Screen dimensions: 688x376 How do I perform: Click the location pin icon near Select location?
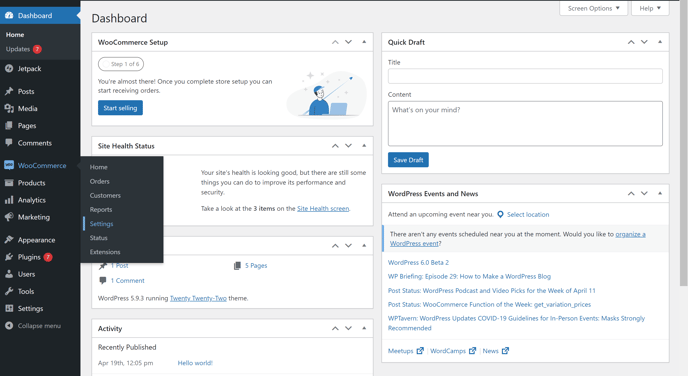pos(500,215)
